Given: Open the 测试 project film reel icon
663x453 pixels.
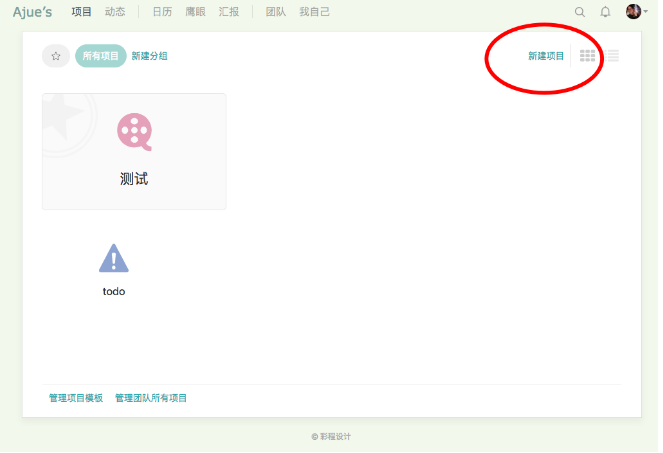Looking at the screenshot, I should [x=134, y=132].
